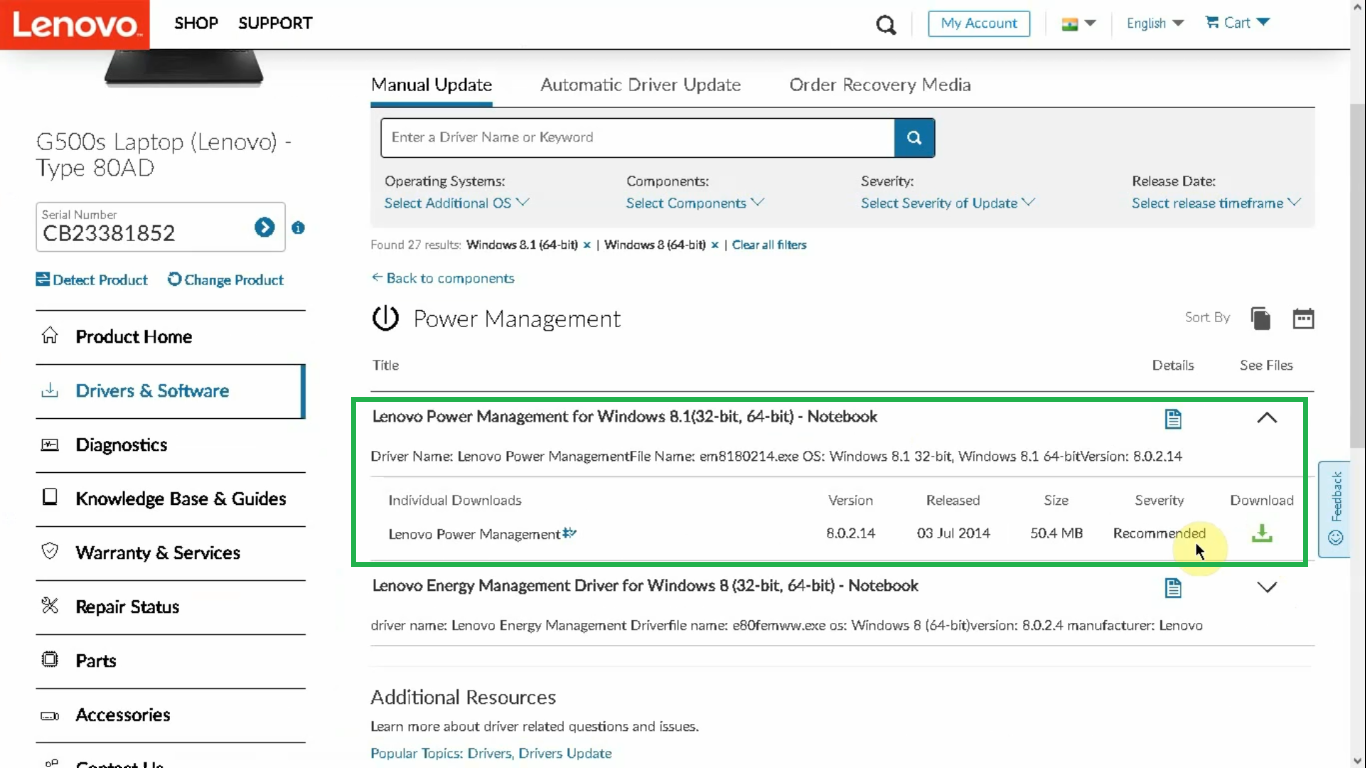
Task: Click the driver name keyword field
Action: coord(637,138)
